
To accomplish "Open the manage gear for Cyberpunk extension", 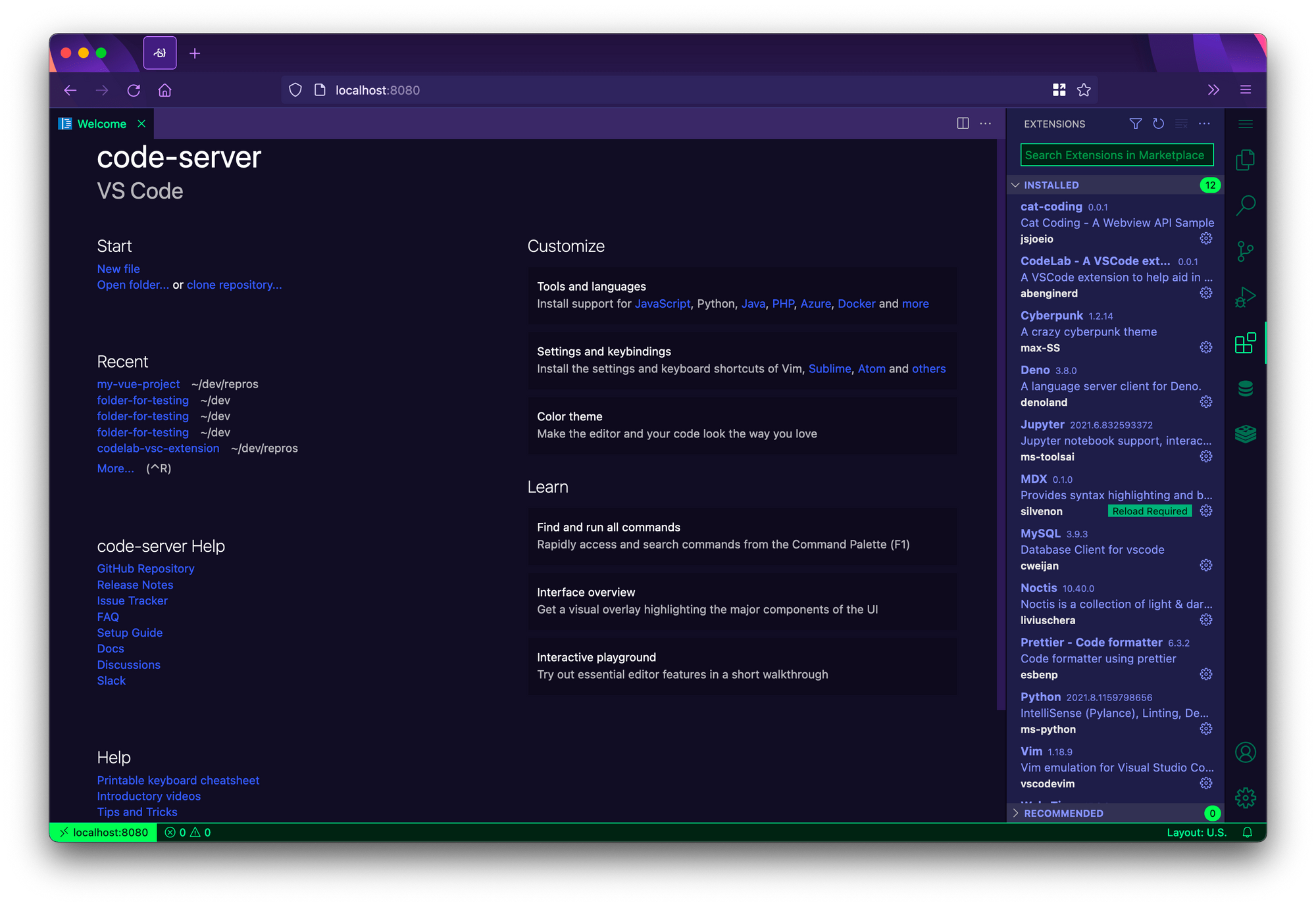I will pyautogui.click(x=1205, y=347).
